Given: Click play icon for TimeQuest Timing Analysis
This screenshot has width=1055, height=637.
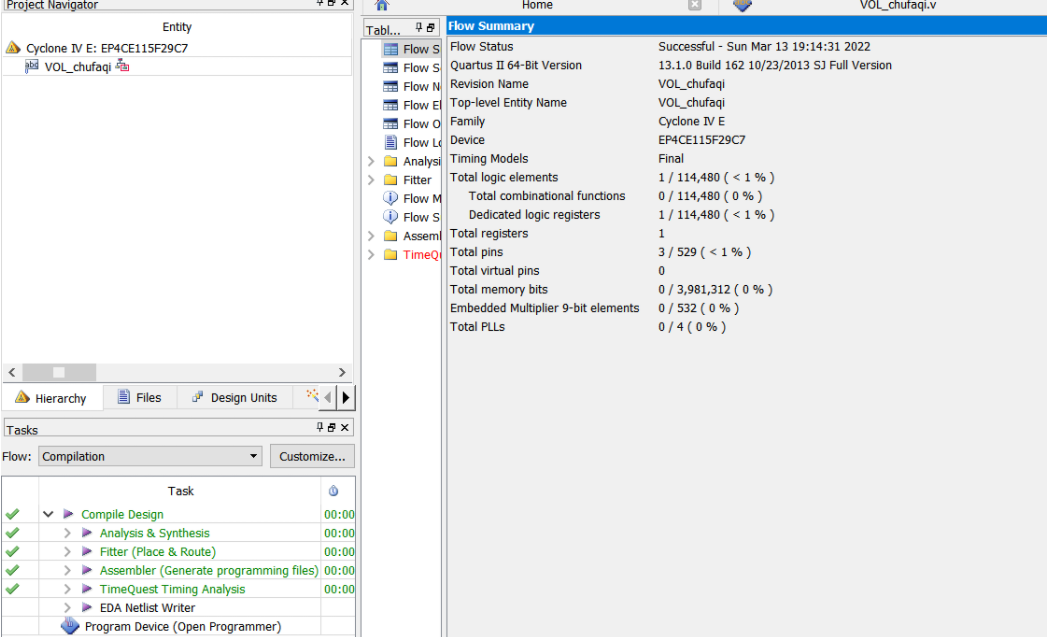Looking at the screenshot, I should (87, 589).
